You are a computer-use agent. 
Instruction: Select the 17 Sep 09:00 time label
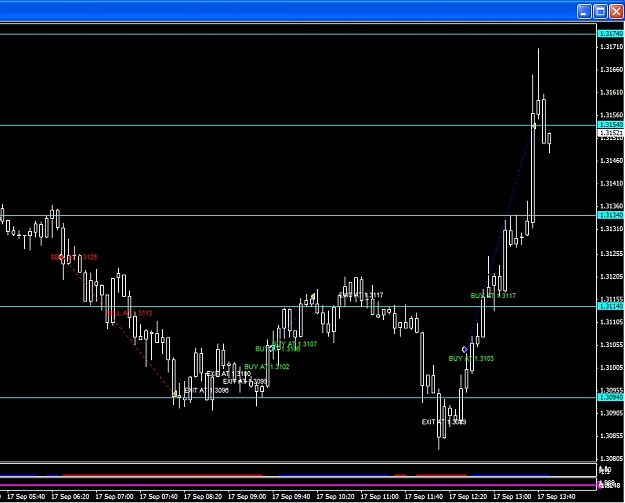click(x=247, y=497)
